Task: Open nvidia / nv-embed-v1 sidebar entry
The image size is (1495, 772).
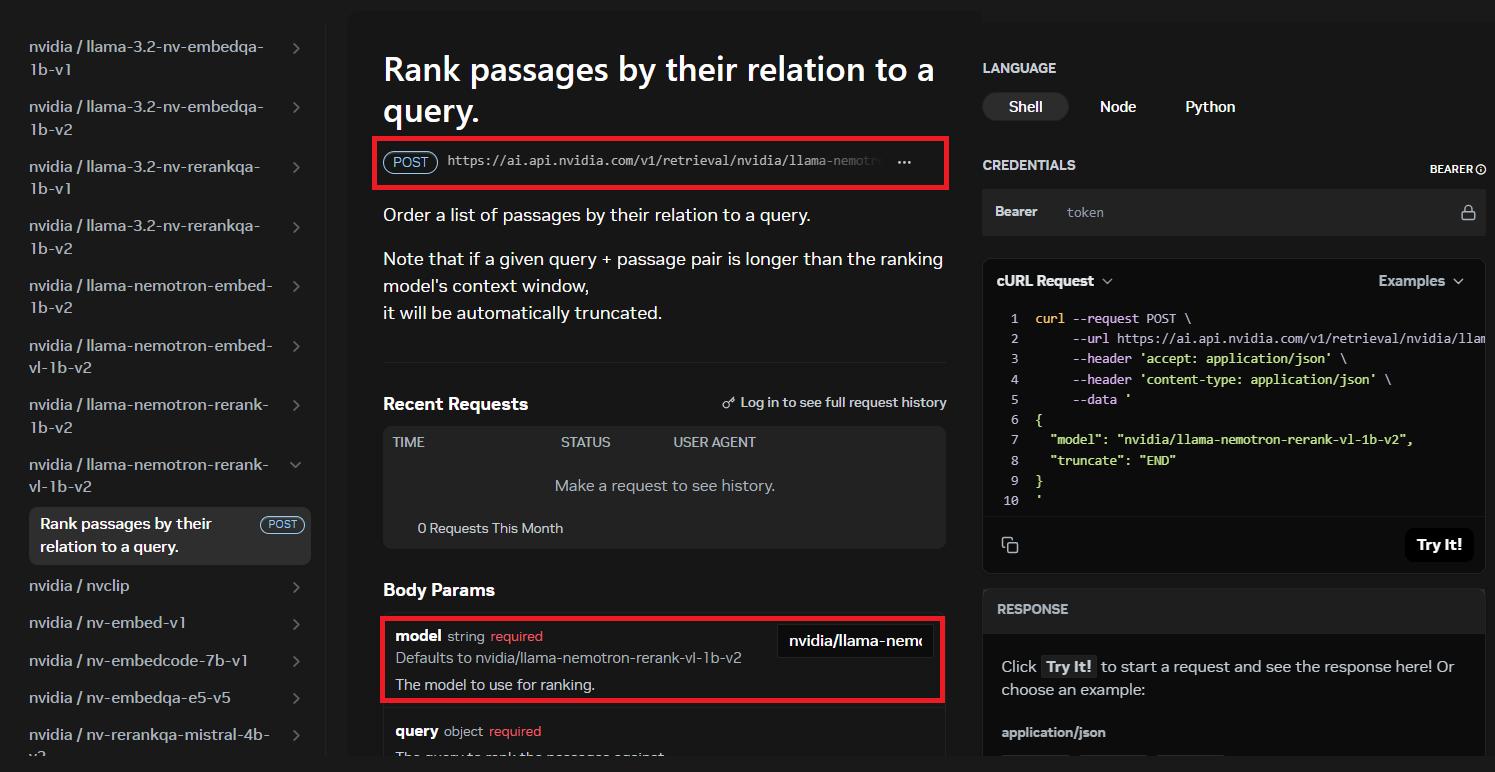Action: pos(107,623)
